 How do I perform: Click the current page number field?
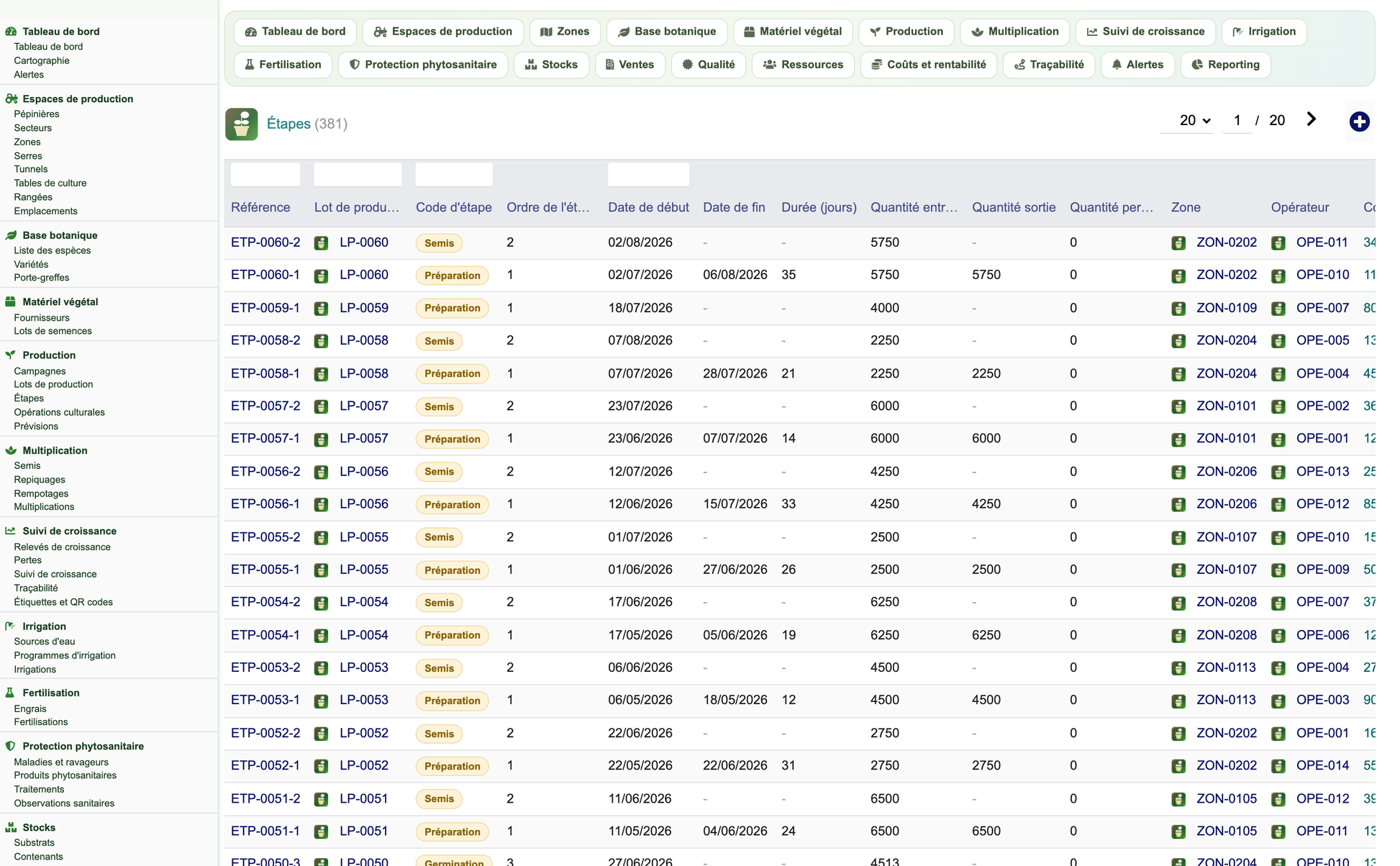pos(1237,120)
